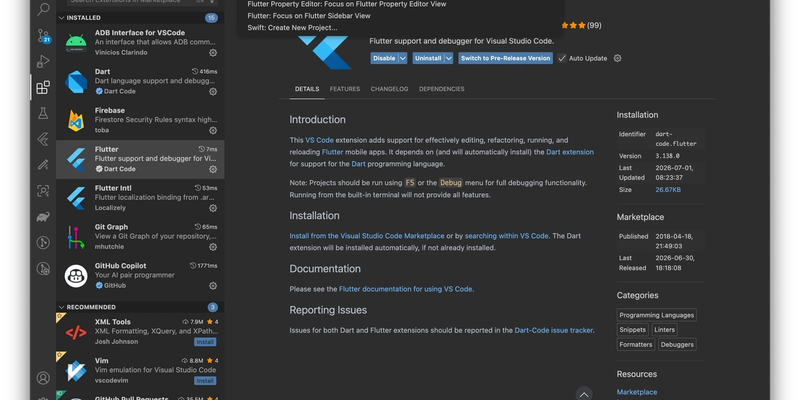Open the Search view in activity bar

(43, 9)
